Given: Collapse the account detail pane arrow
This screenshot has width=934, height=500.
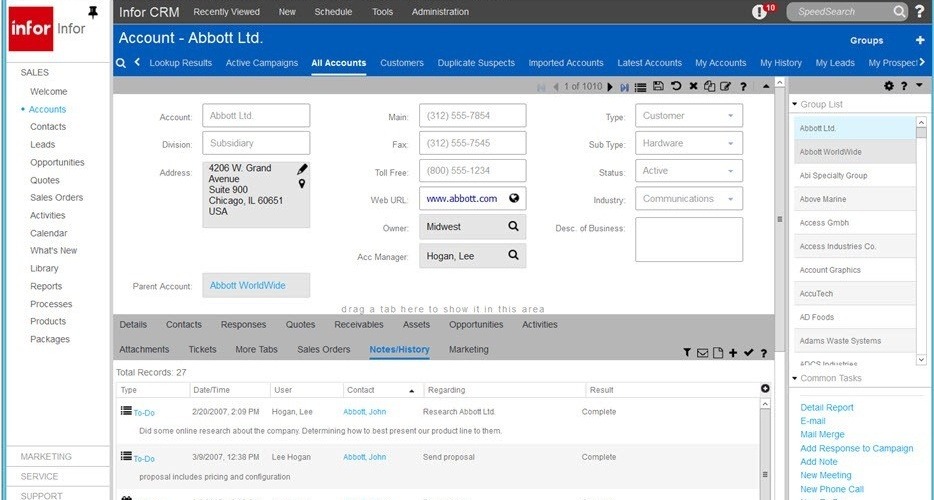Looking at the screenshot, I should (x=766, y=86).
